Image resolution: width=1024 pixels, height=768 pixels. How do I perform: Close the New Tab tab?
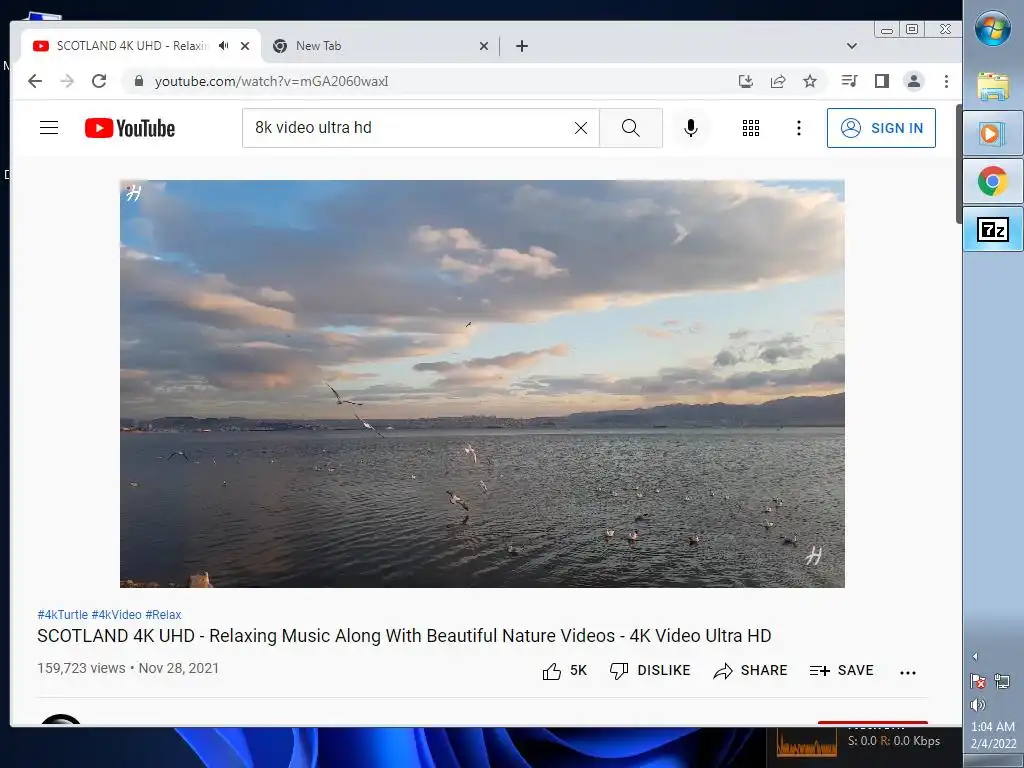(x=483, y=46)
